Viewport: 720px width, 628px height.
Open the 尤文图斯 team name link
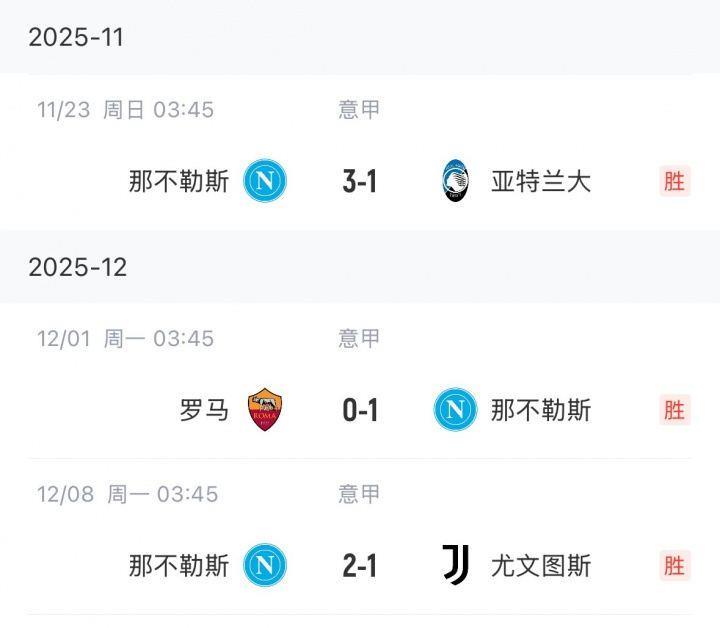pyautogui.click(x=541, y=566)
